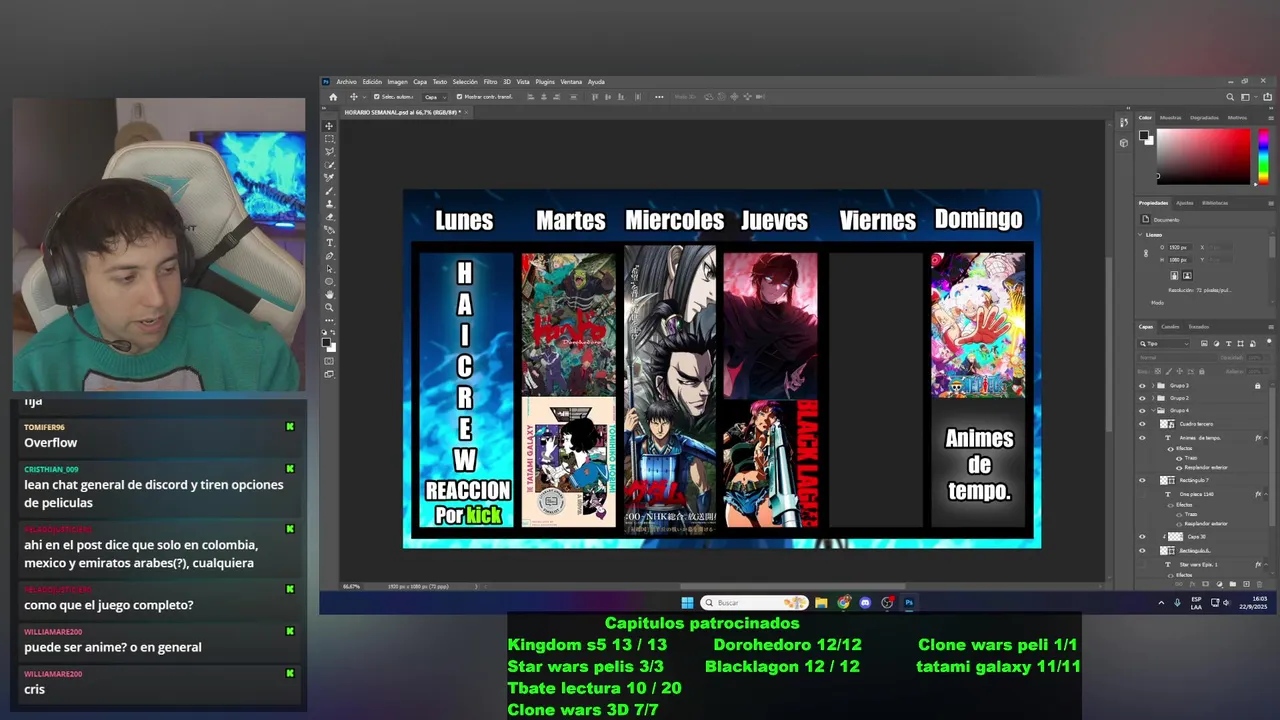Select the Ellipse shape tool
Viewport: 1280px width, 720px height.
click(327, 282)
